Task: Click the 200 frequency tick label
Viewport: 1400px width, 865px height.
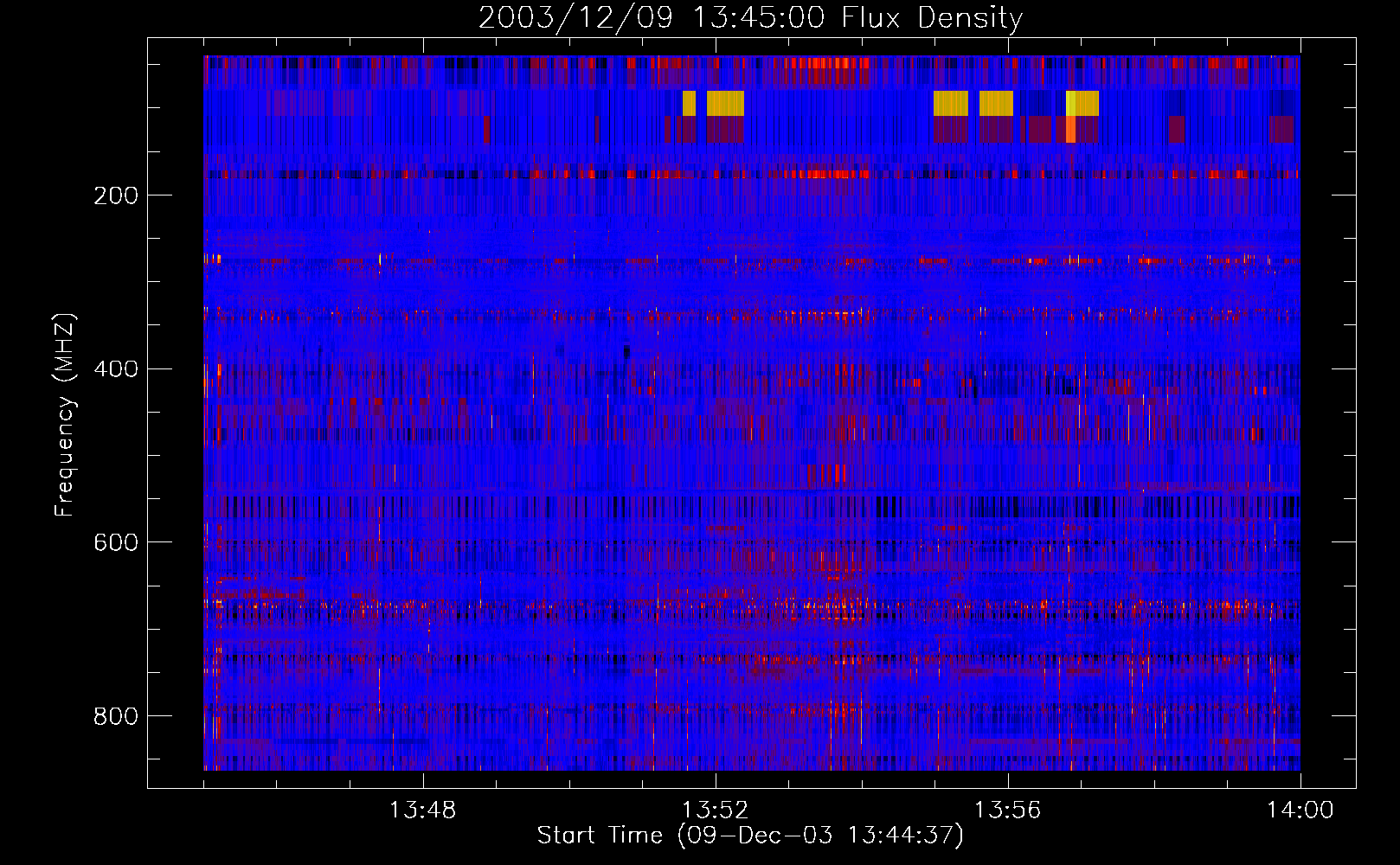Action: click(x=116, y=195)
